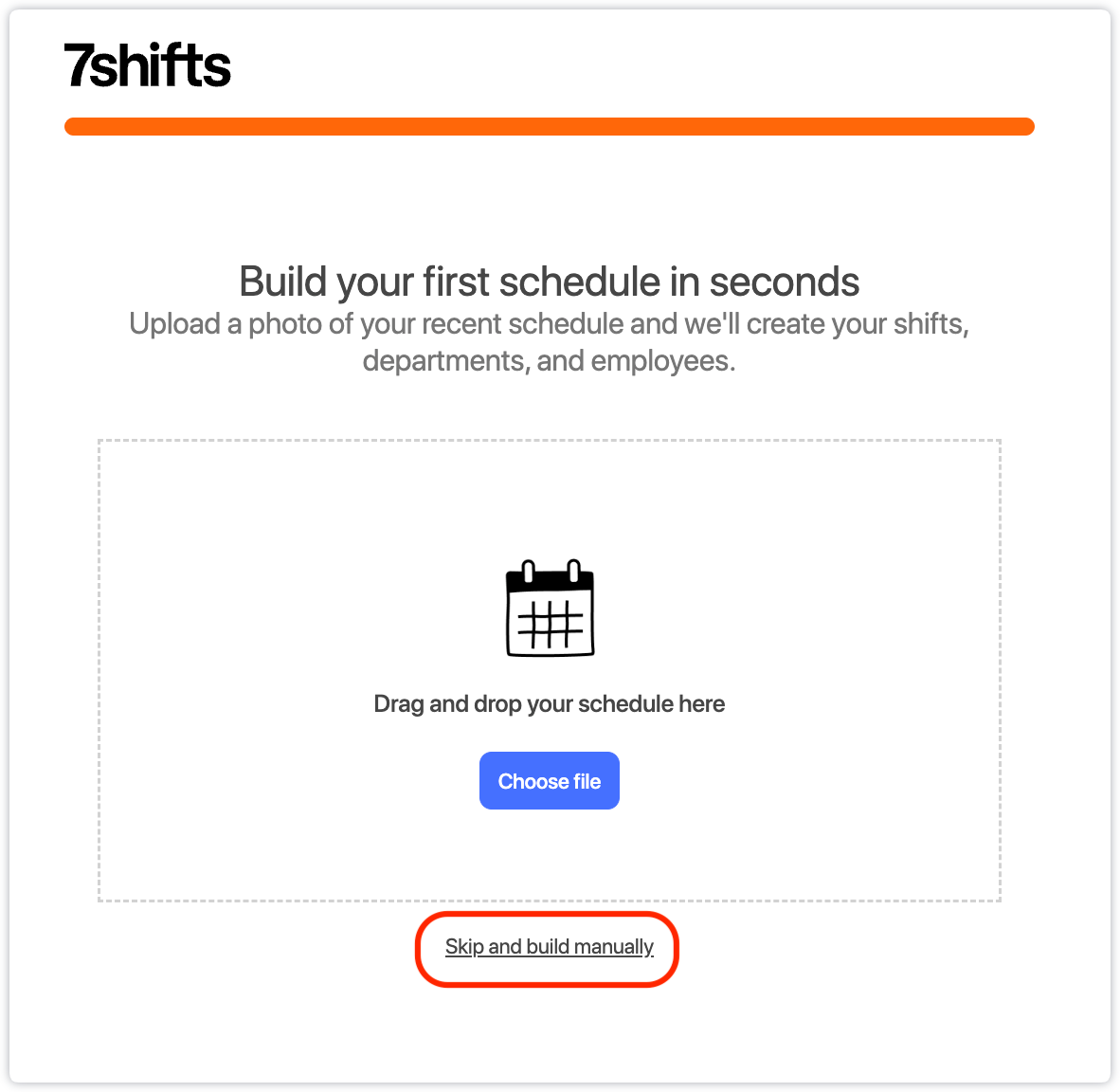Click the 7shifts brand wordmark in the header
The height and width of the screenshot is (1092, 1120).
click(x=148, y=65)
